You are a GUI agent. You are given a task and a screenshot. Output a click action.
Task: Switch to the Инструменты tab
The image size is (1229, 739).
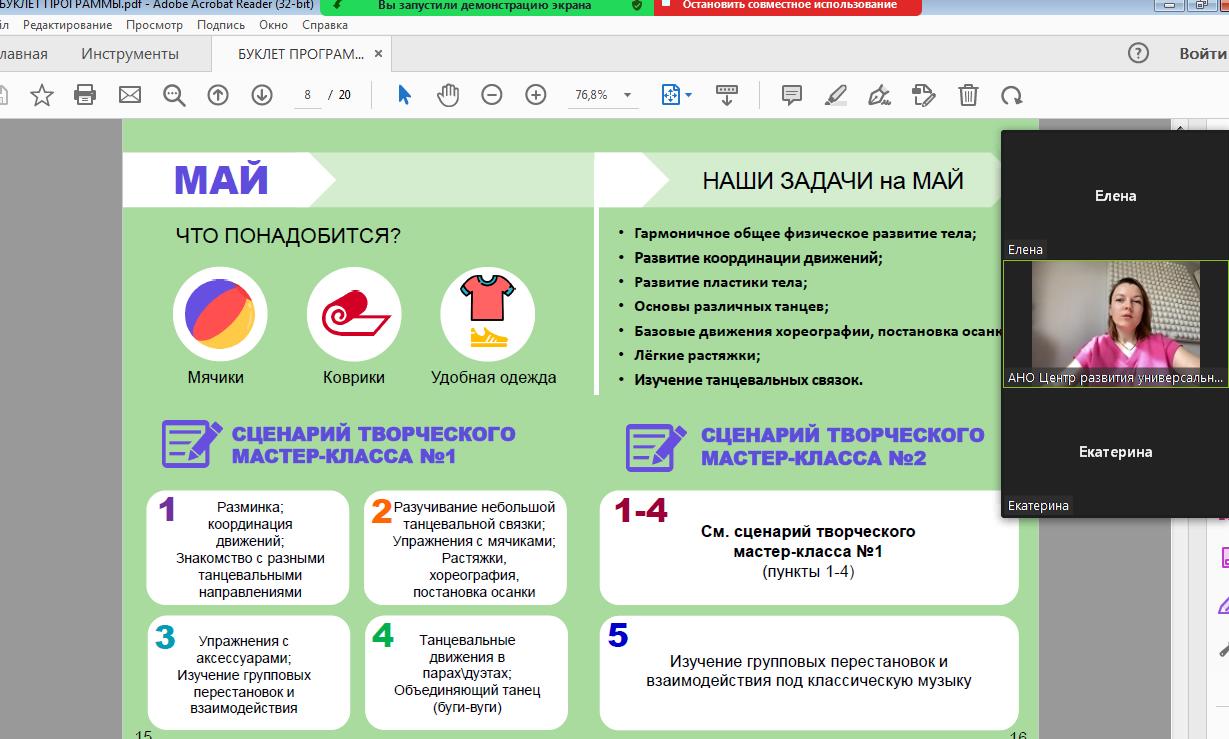point(130,53)
